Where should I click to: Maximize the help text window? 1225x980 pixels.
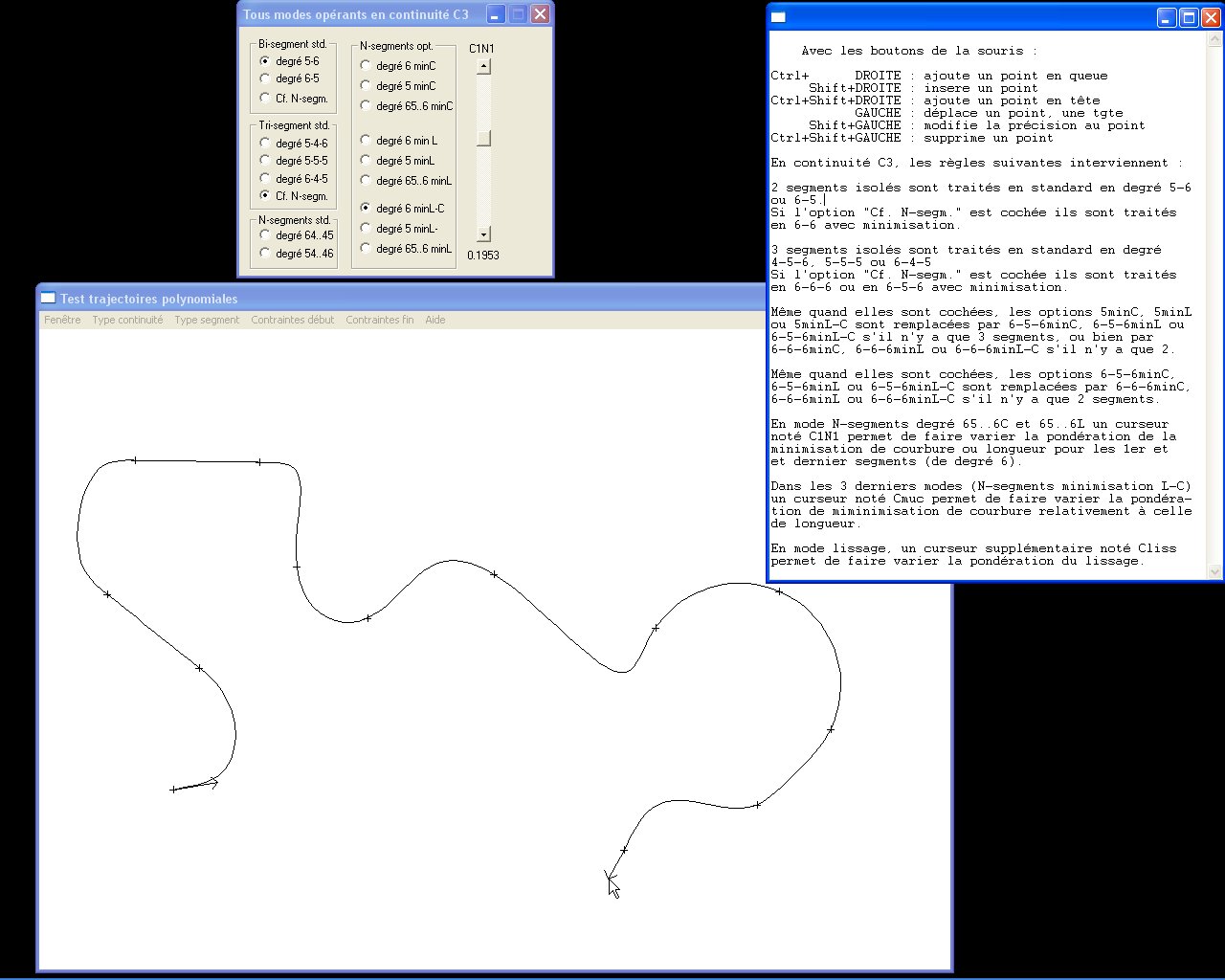pyautogui.click(x=1189, y=17)
